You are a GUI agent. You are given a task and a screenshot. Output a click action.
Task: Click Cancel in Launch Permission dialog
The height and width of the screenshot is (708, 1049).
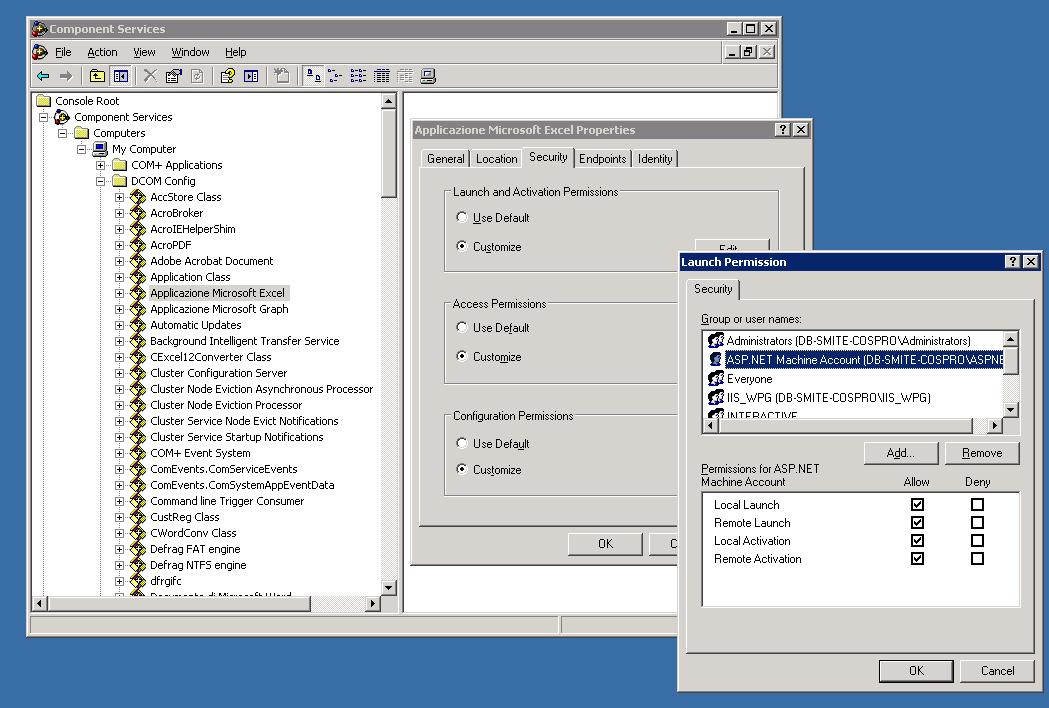997,671
